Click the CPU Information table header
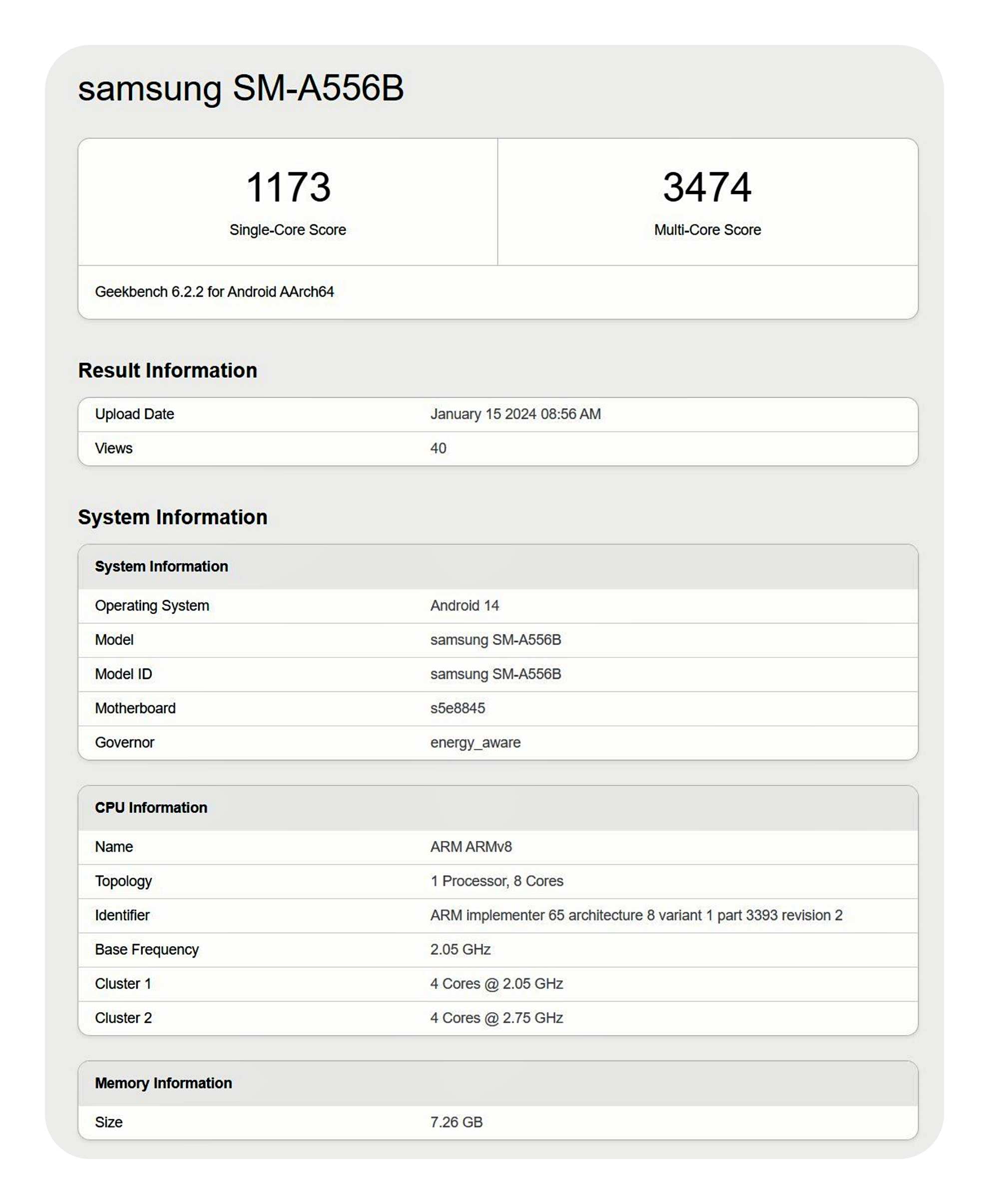The image size is (989, 1204). (x=151, y=807)
